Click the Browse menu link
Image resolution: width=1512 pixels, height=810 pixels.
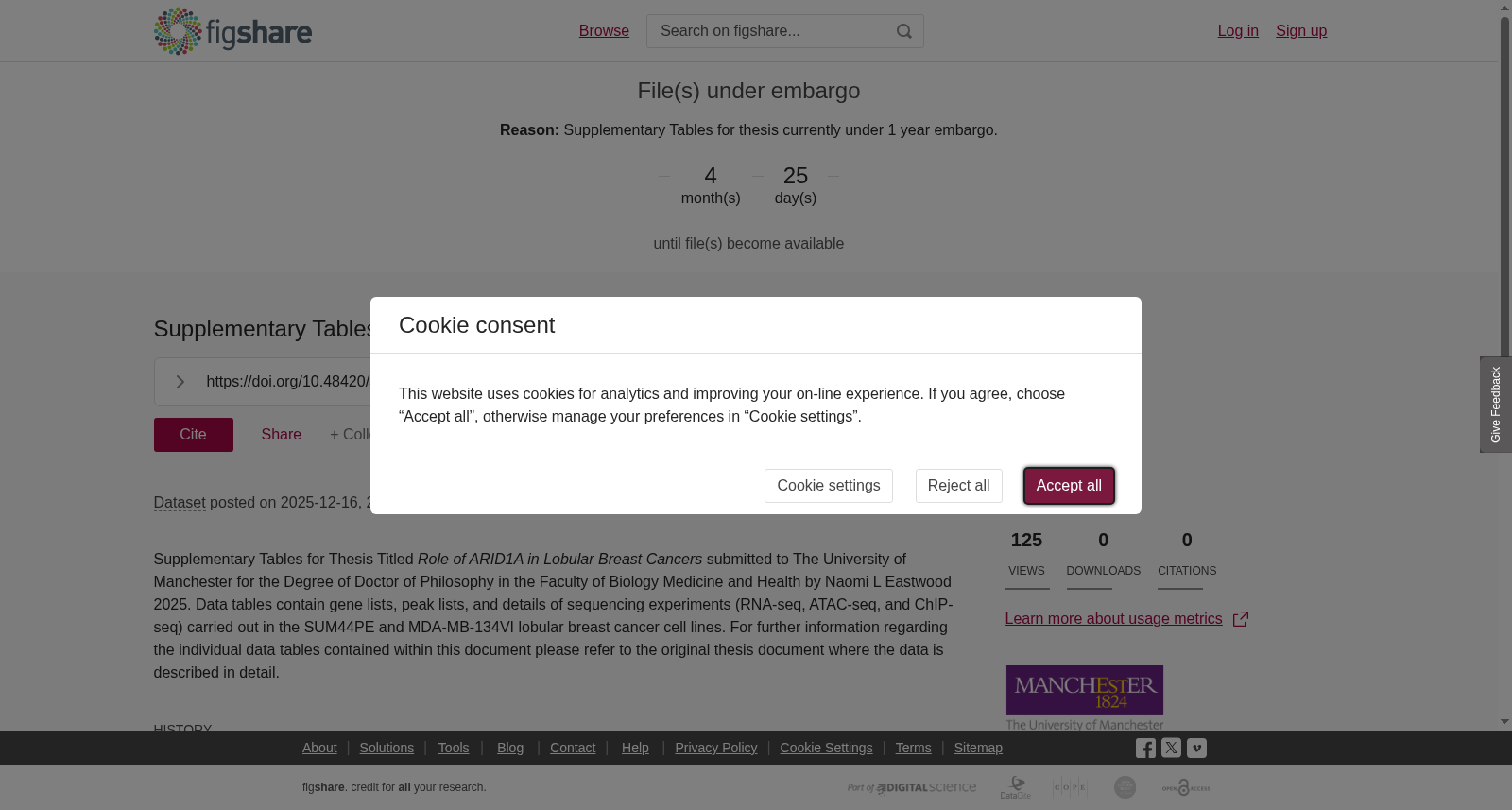[604, 31]
